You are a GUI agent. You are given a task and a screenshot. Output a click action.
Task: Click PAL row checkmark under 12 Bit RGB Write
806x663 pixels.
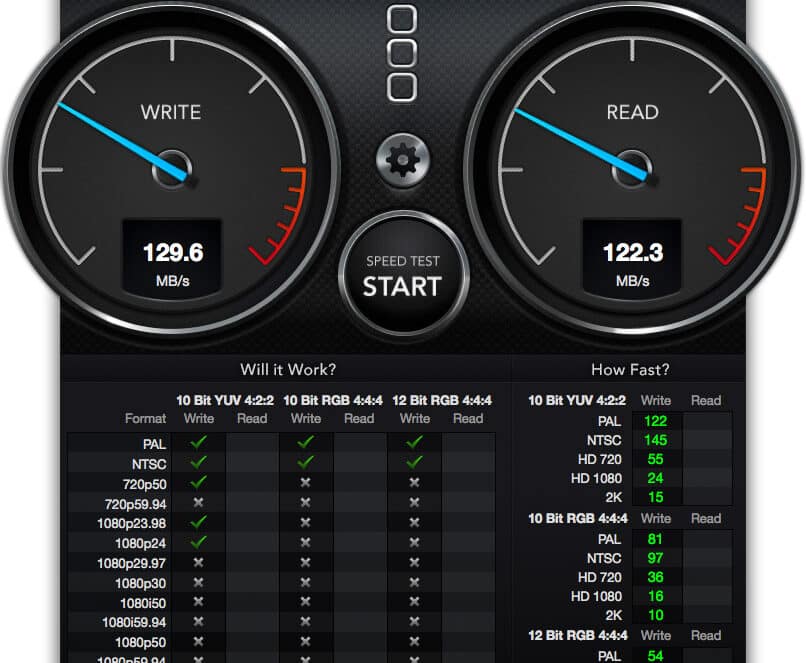click(x=414, y=442)
